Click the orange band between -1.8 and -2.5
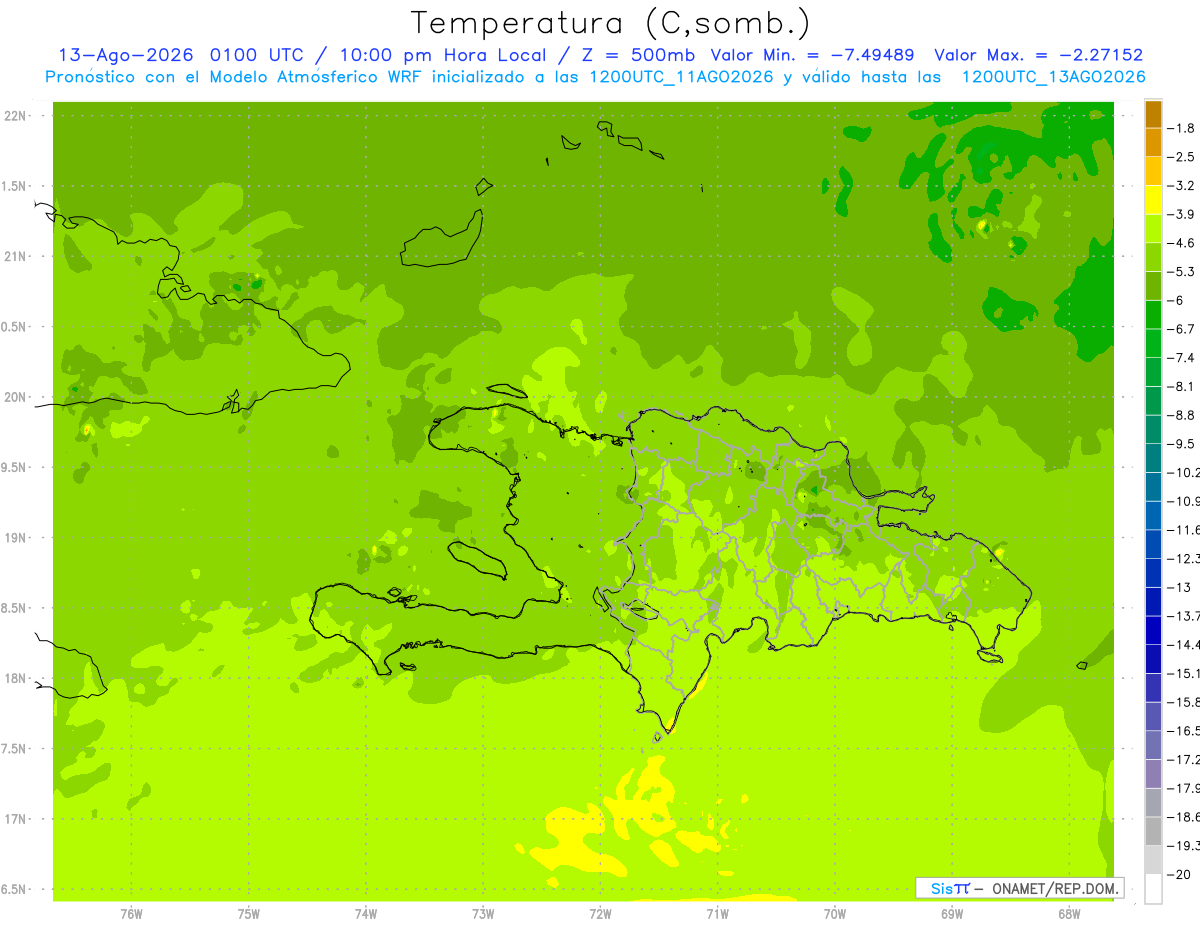This screenshot has width=1200, height=927. 1153,143
